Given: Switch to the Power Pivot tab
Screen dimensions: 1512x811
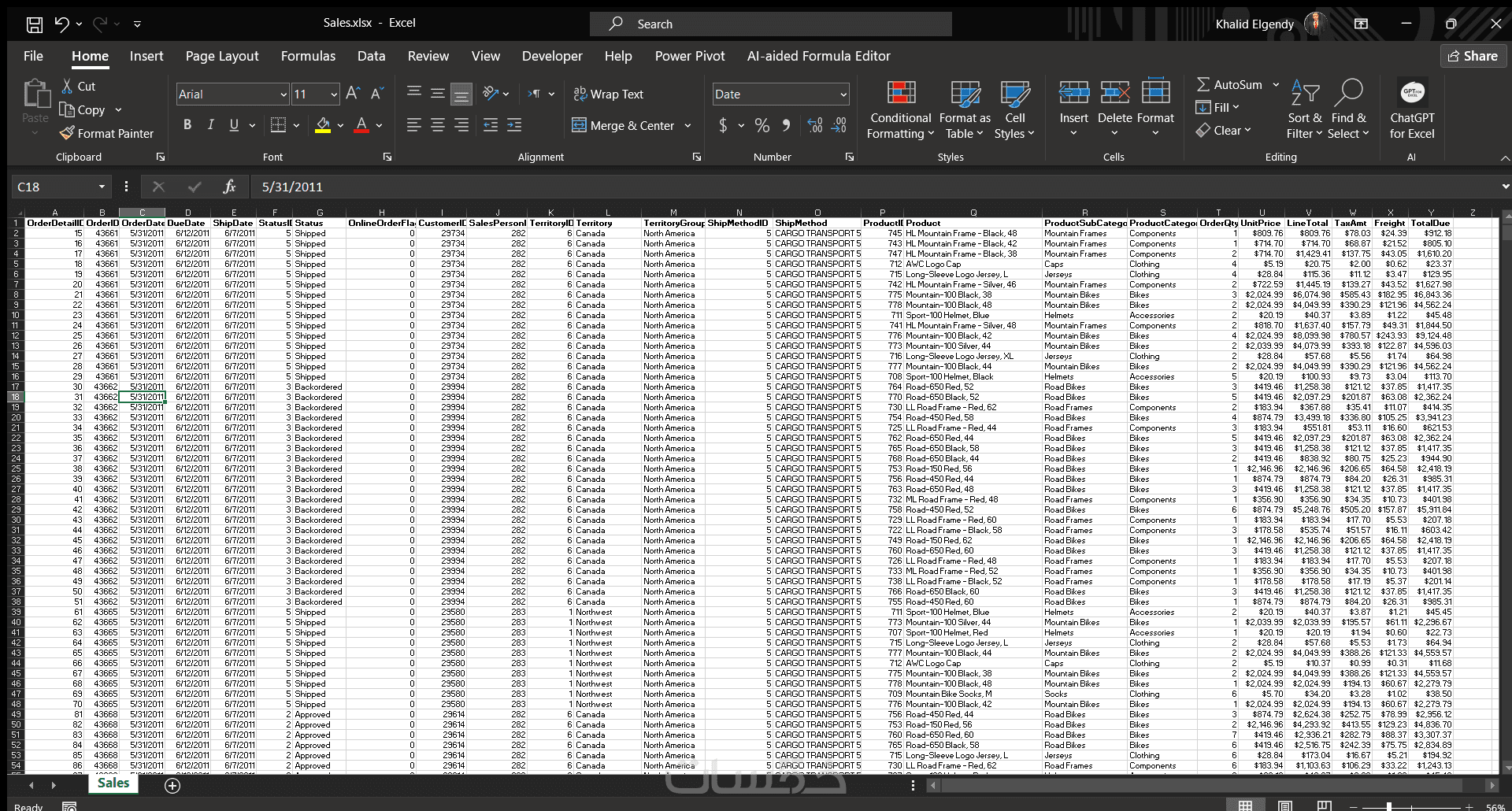Looking at the screenshot, I should (689, 56).
